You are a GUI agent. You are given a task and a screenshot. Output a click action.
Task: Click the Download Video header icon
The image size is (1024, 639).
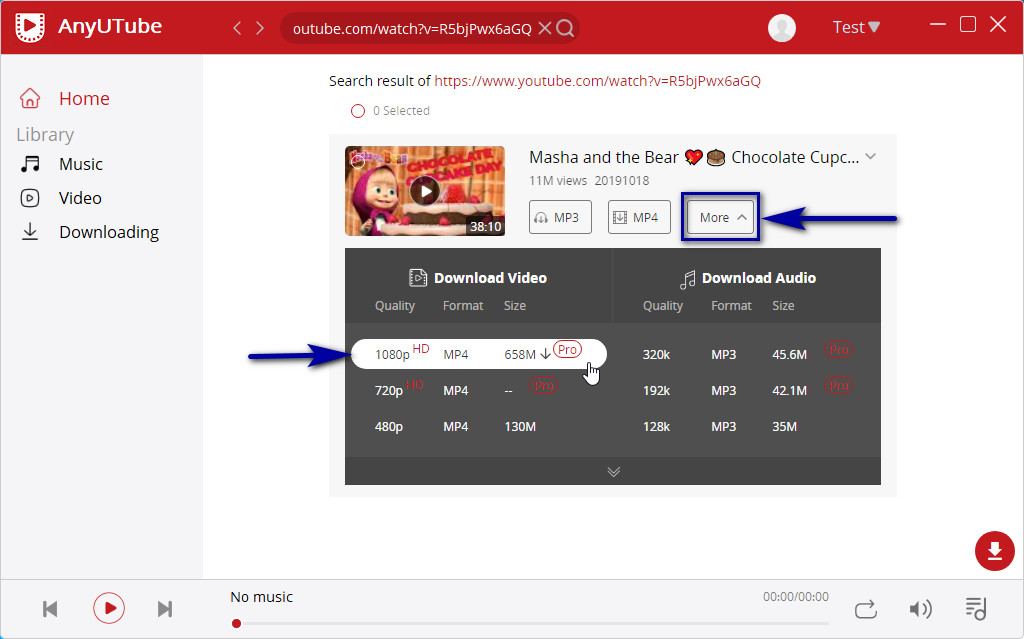tap(418, 278)
